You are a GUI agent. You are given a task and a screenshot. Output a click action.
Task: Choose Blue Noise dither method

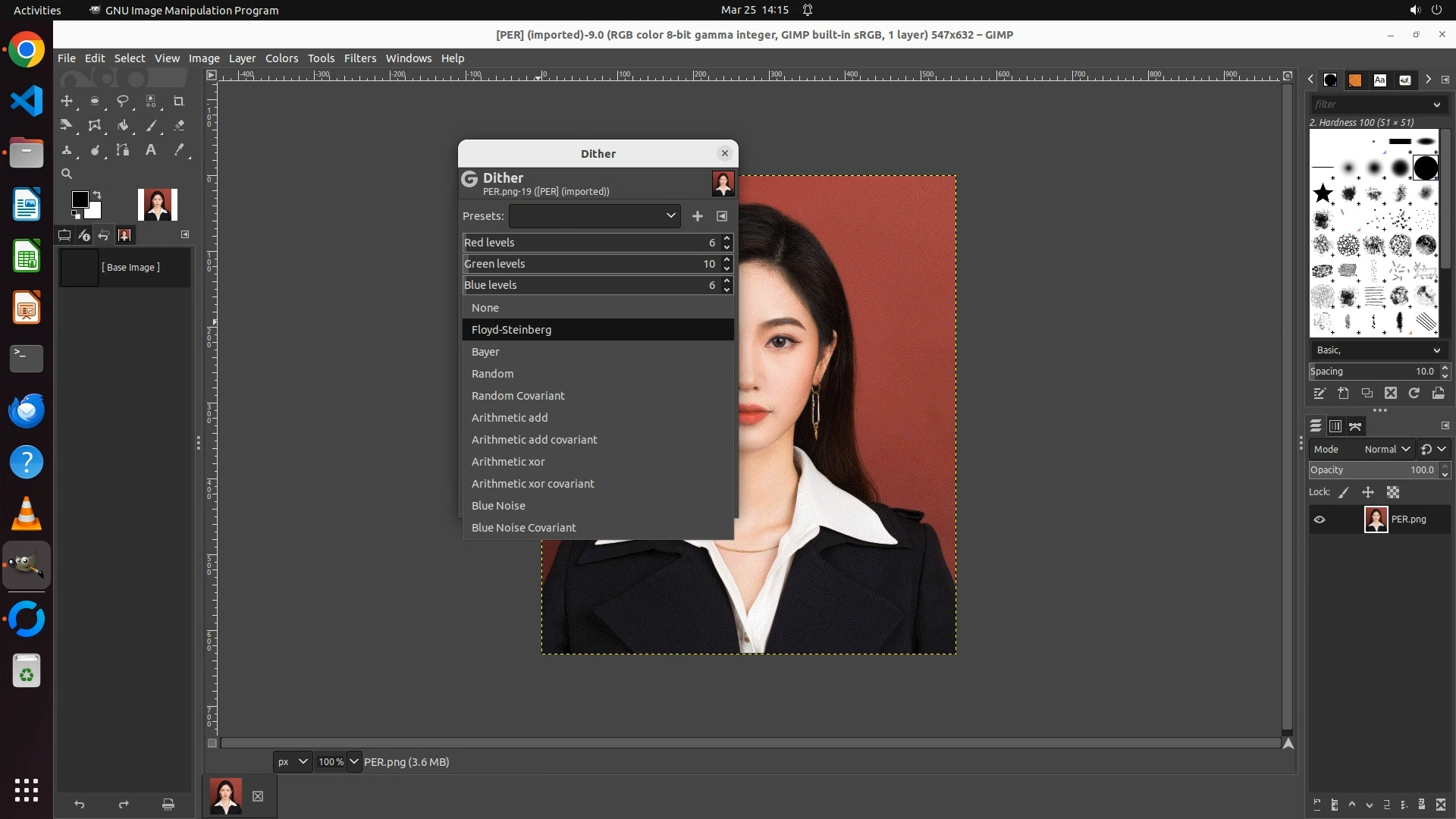point(498,506)
